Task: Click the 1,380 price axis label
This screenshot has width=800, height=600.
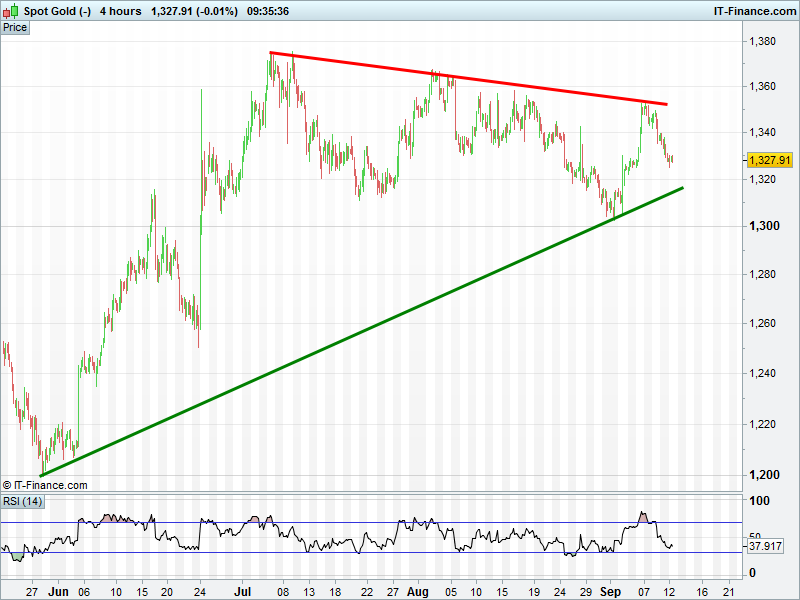Action: coord(762,41)
